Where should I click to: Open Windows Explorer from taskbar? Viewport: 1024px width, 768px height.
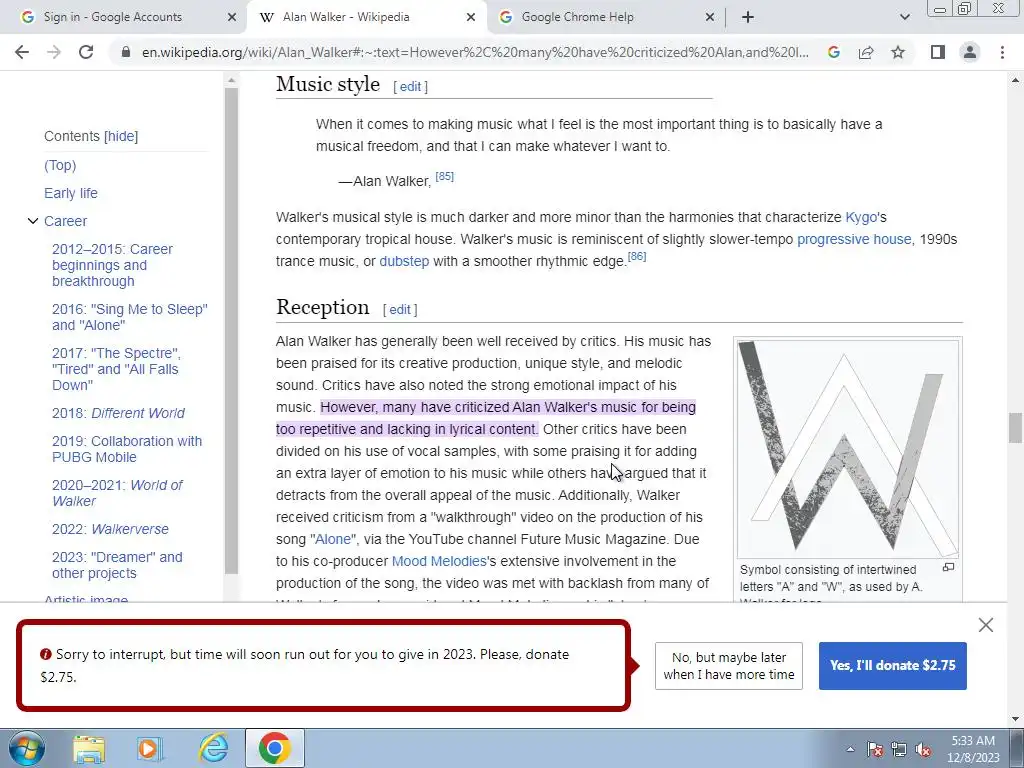pyautogui.click(x=89, y=748)
